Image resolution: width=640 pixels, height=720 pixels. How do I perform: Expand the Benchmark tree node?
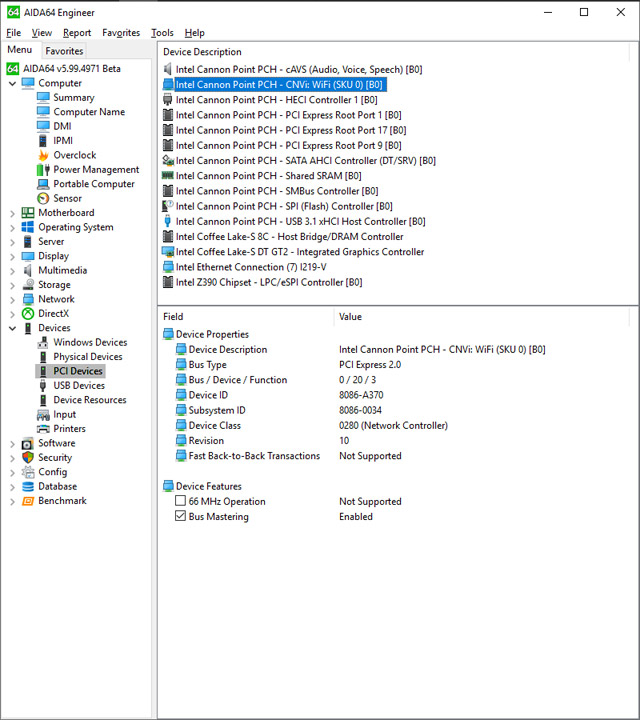pos(12,501)
